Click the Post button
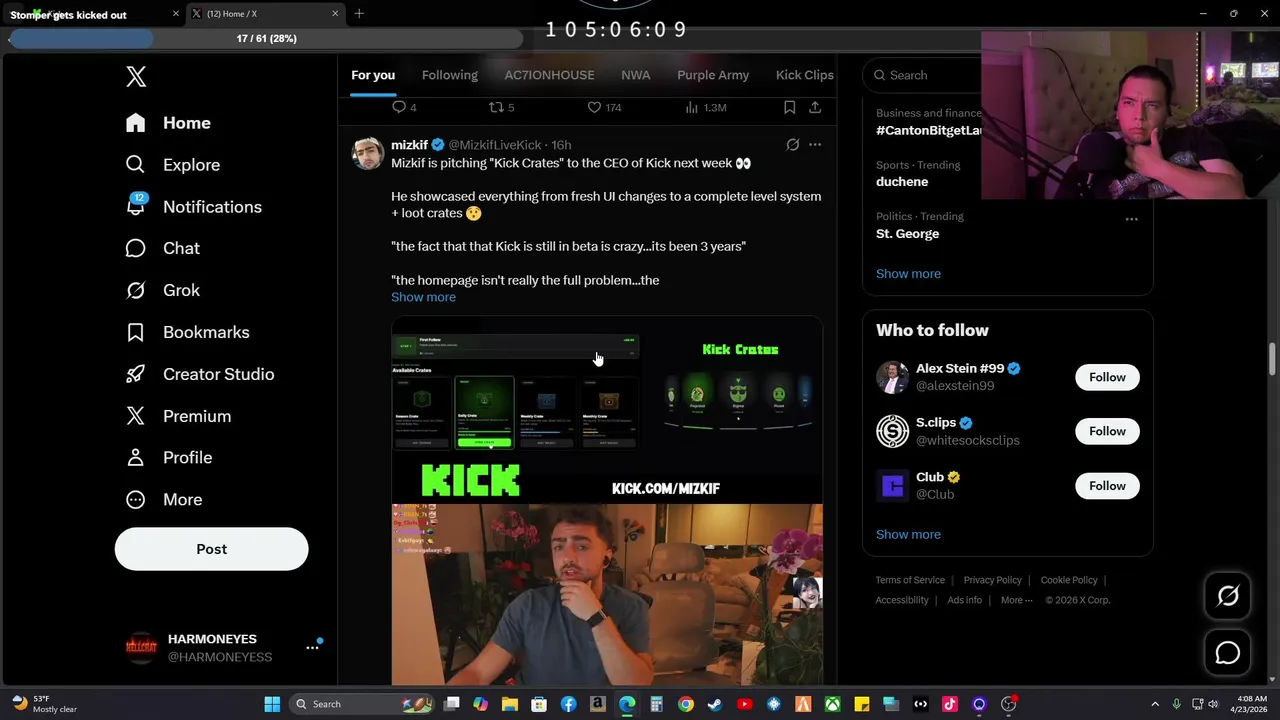This screenshot has width=1280, height=720. [x=211, y=549]
